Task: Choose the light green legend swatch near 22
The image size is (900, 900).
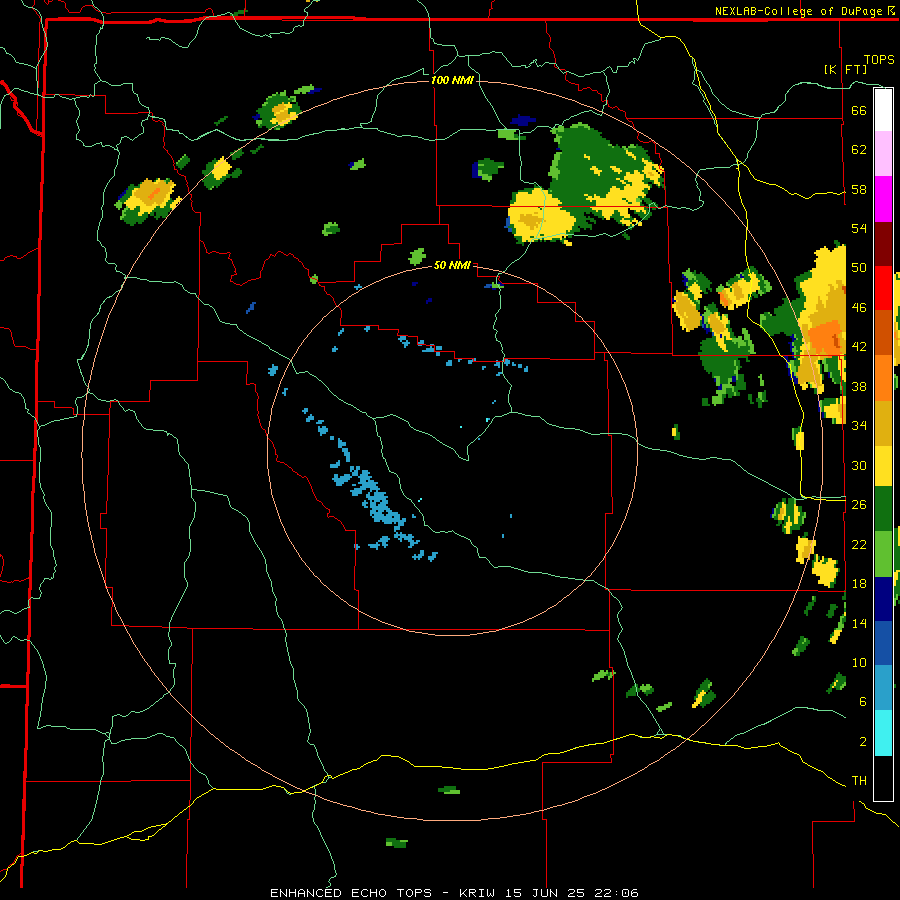Action: [x=883, y=554]
